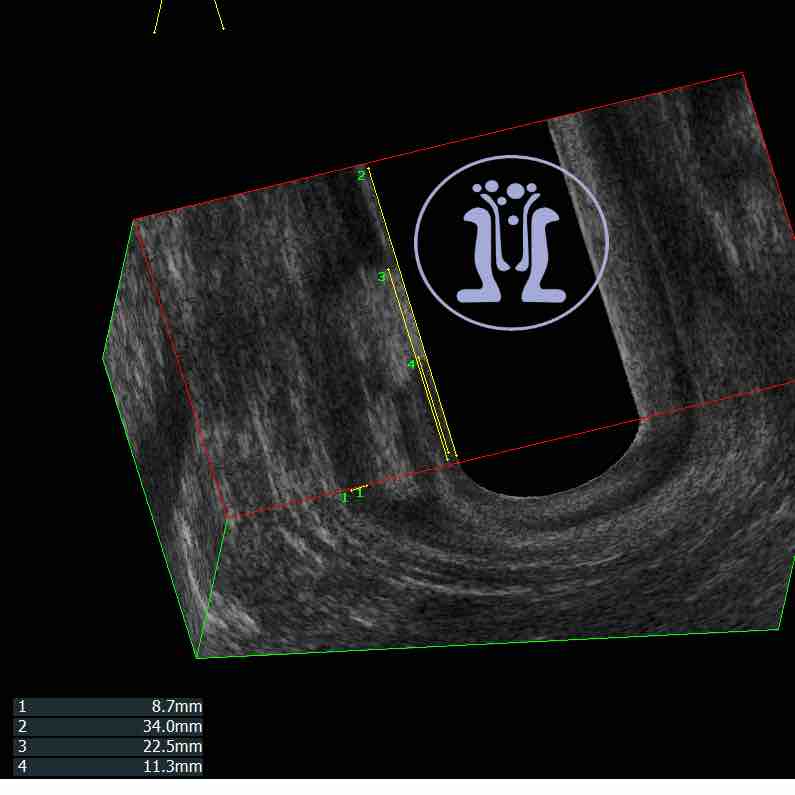Click the lower endpoints of the long yellow lines
Image resolution: width=795 pixels, height=795 pixels.
tap(451, 458)
